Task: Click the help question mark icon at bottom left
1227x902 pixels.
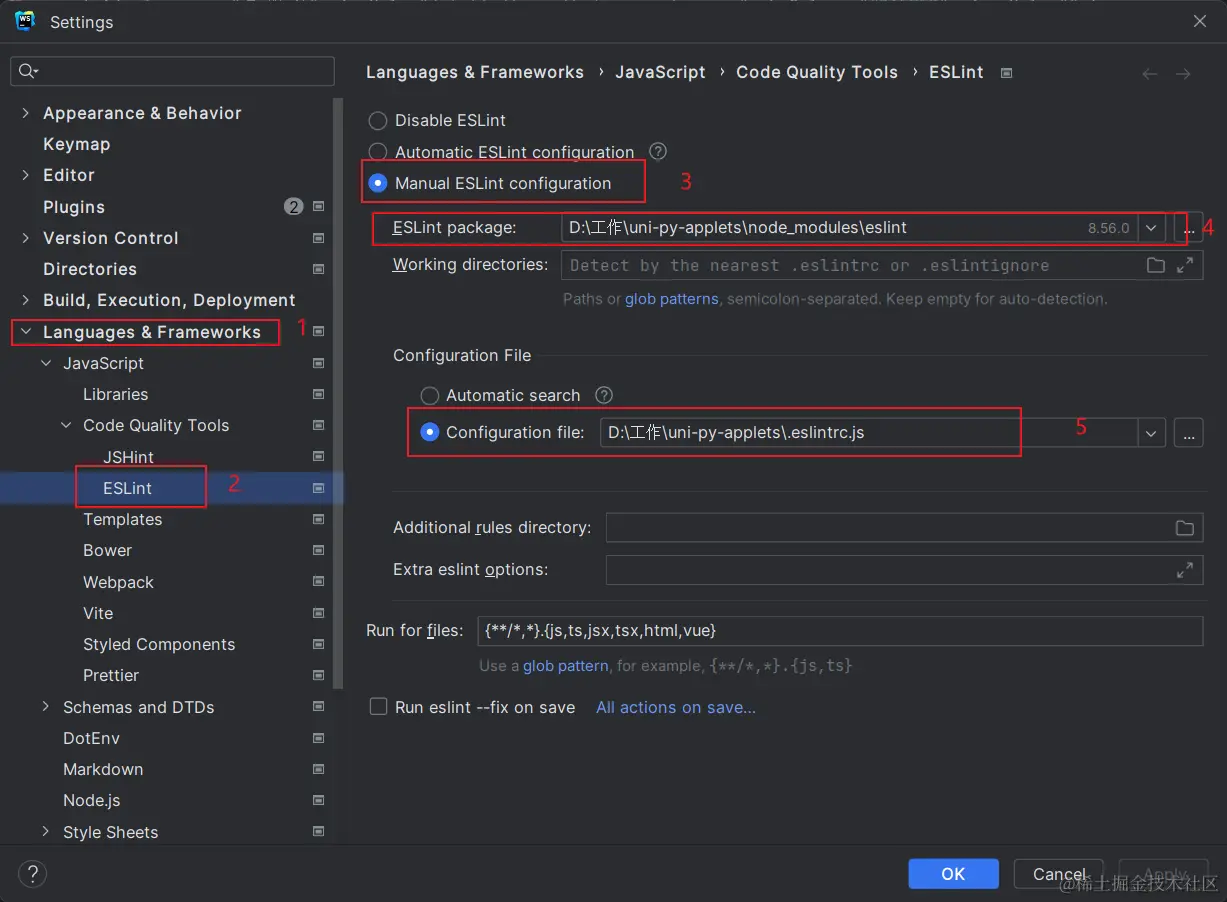Action: pyautogui.click(x=32, y=873)
